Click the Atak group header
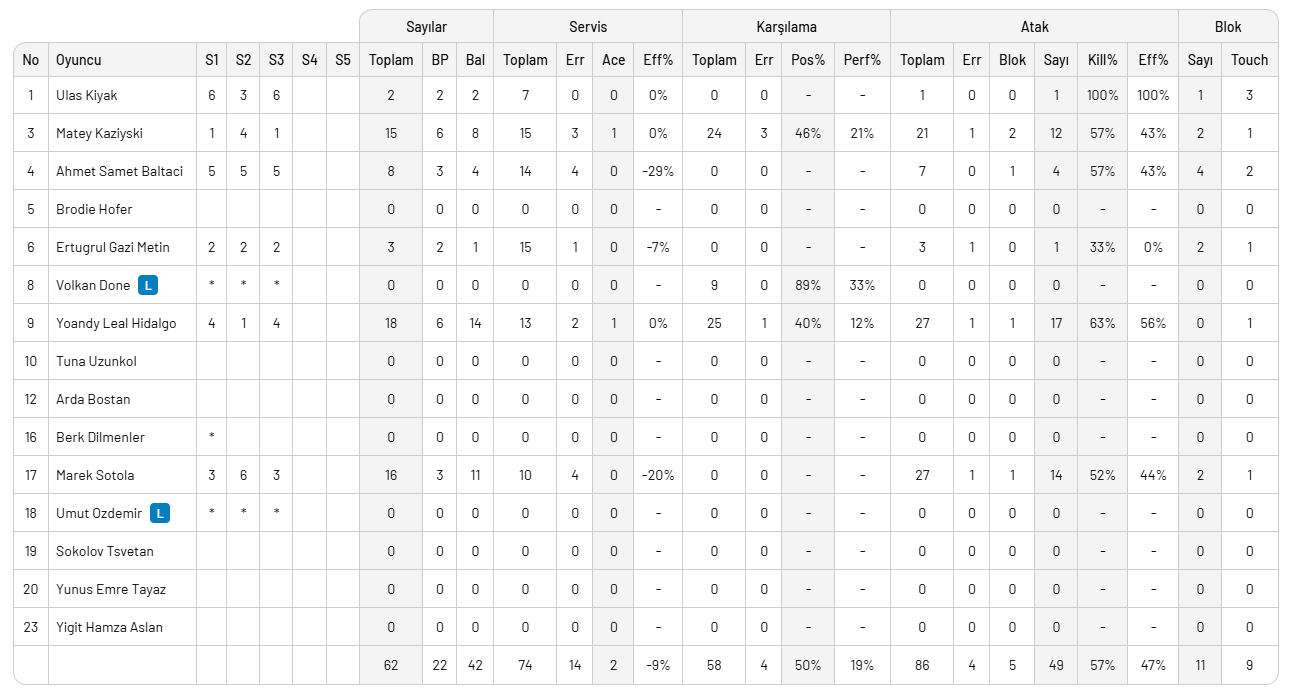Screen dimensions: 1289x699 coord(1034,27)
